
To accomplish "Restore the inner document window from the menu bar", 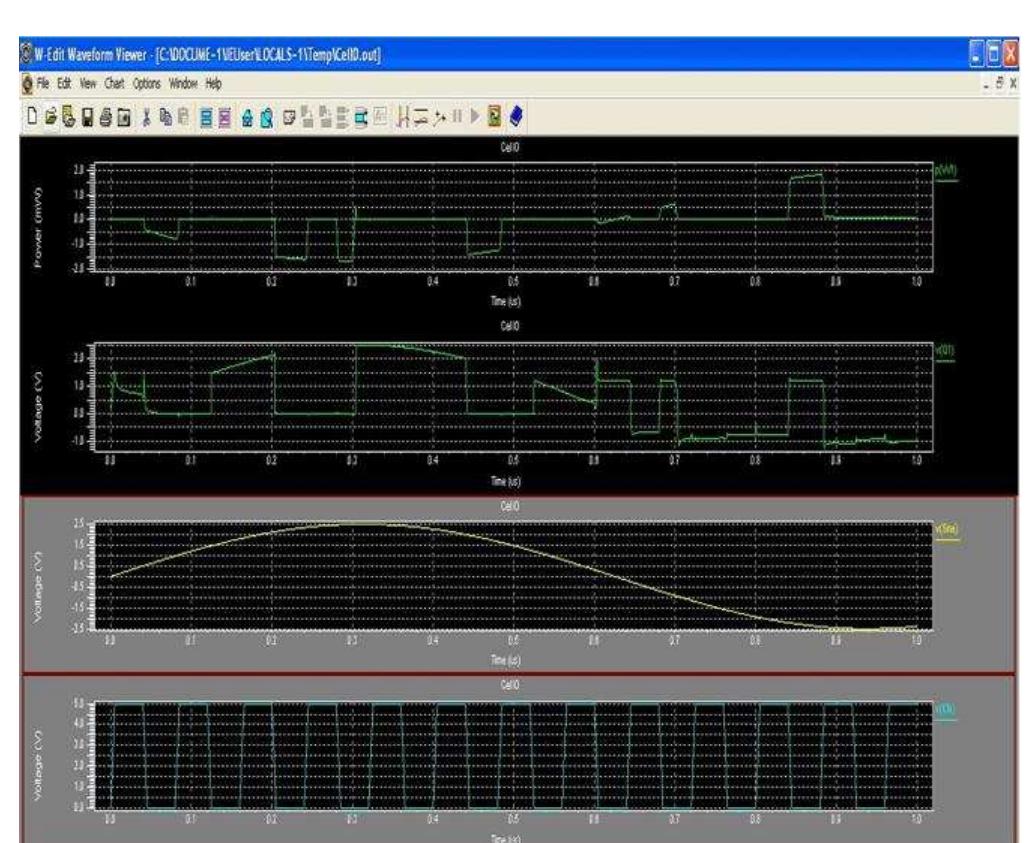I will click(x=999, y=83).
